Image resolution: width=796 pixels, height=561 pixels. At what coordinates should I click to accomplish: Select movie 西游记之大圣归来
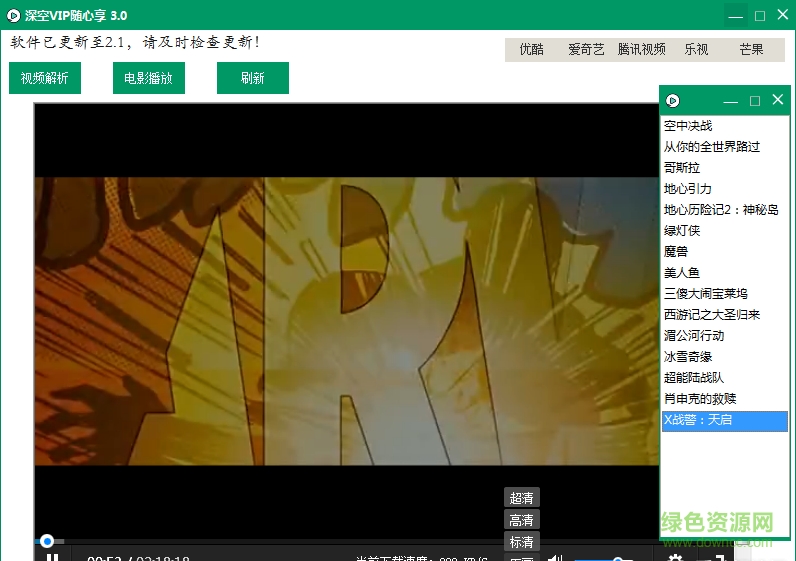pos(725,314)
